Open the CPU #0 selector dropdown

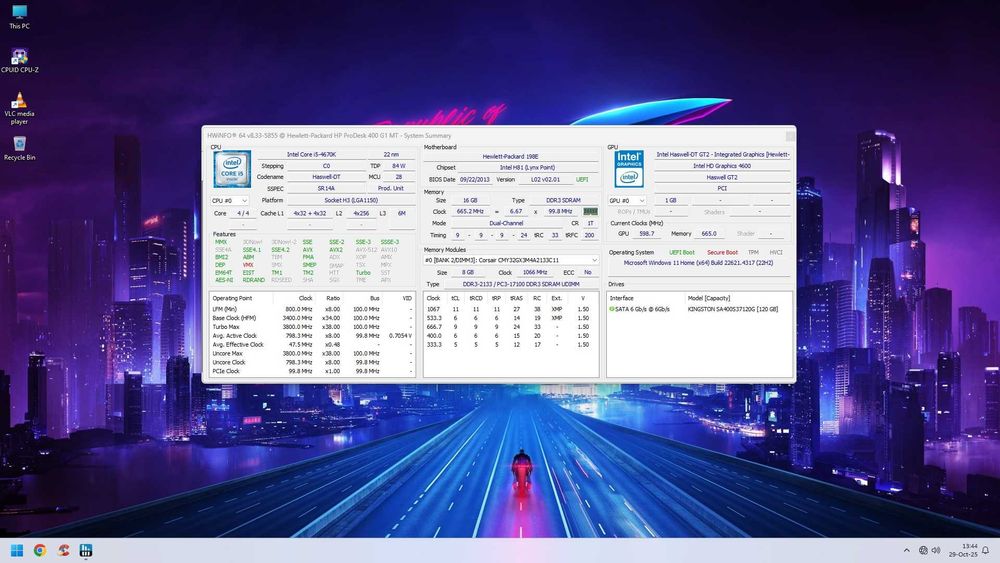pyautogui.click(x=230, y=200)
